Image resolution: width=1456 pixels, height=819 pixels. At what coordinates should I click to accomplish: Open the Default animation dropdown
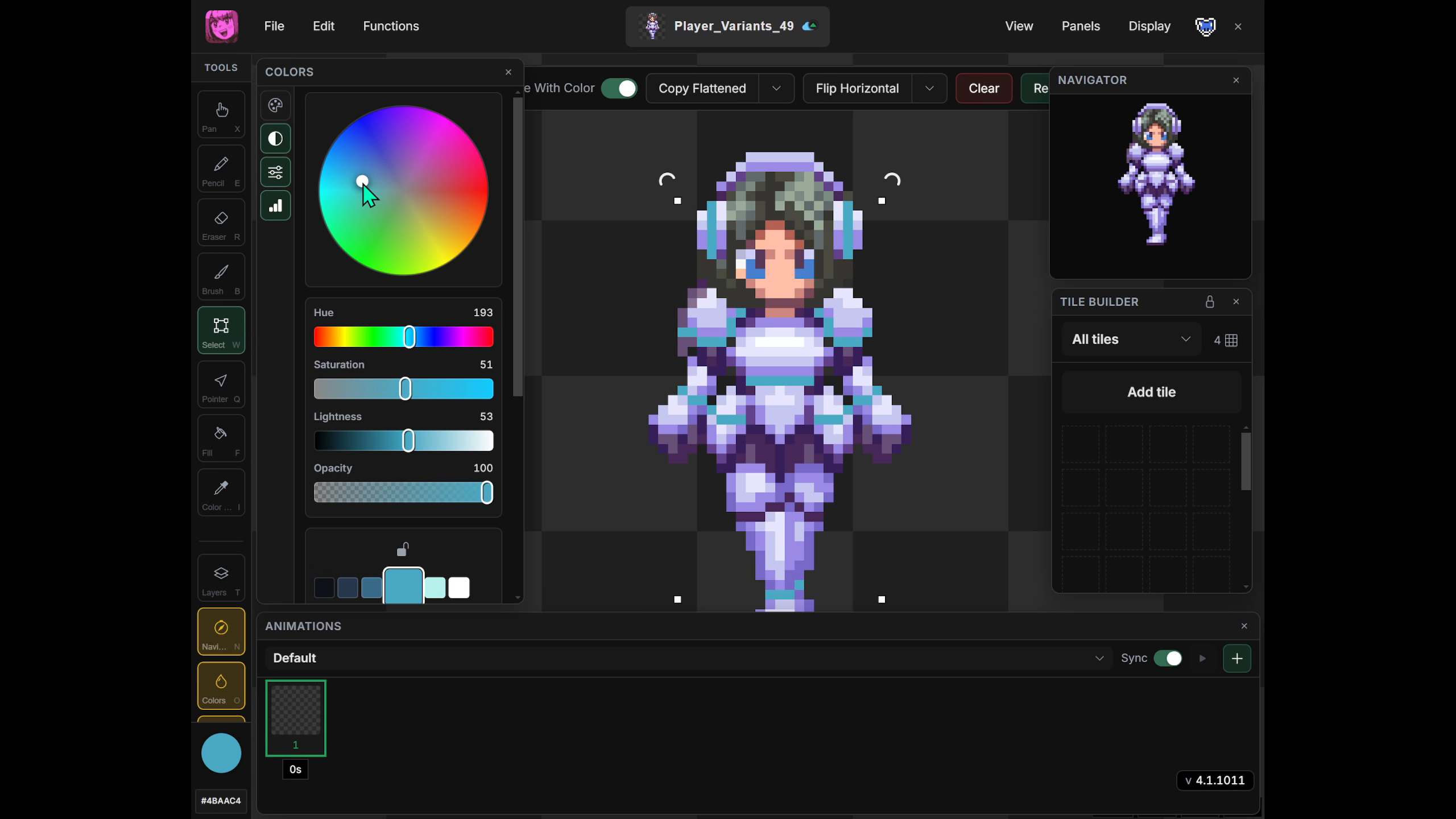coord(688,658)
